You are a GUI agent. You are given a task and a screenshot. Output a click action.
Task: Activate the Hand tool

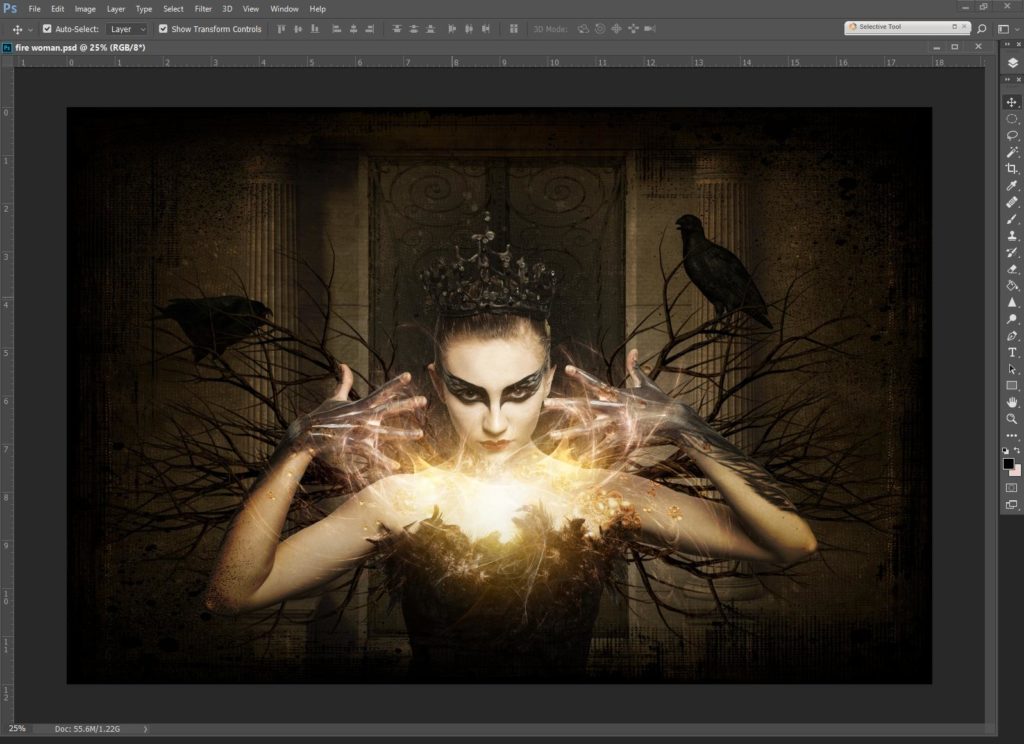(x=1012, y=402)
